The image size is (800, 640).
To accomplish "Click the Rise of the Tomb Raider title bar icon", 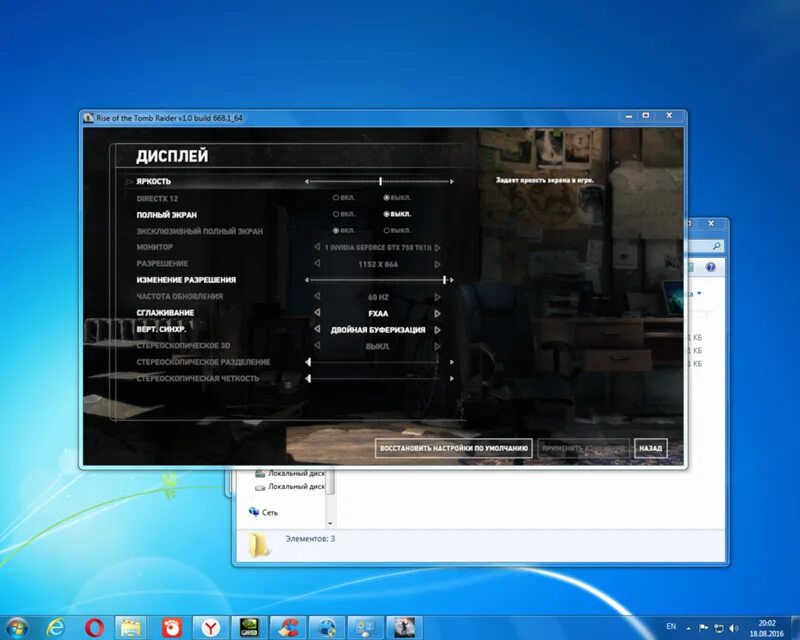I will tap(88, 118).
